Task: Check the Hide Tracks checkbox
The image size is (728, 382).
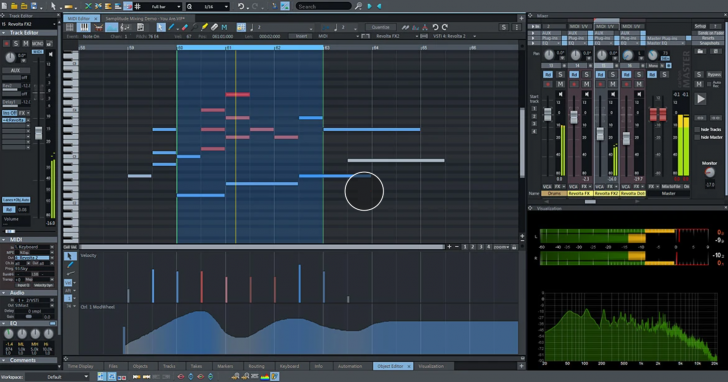Action: (697, 129)
